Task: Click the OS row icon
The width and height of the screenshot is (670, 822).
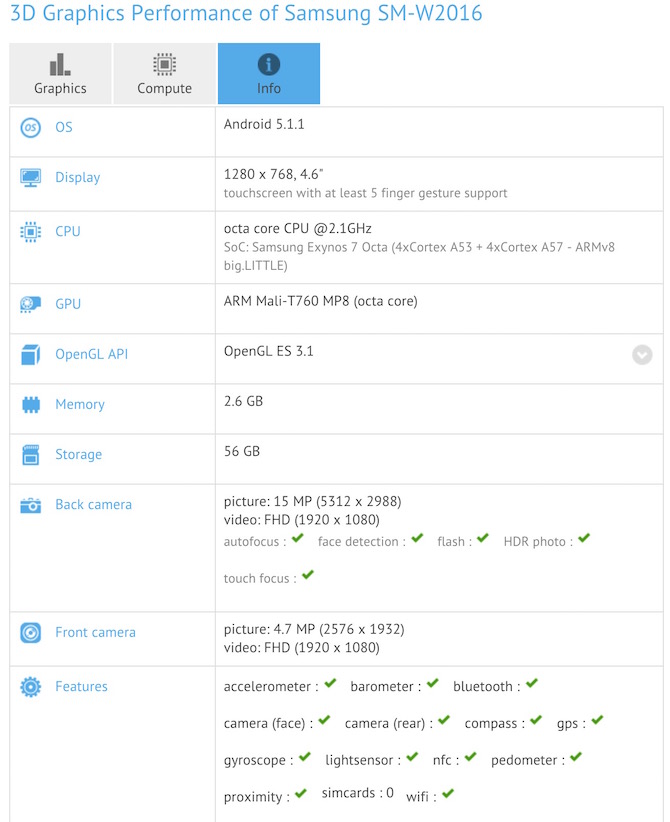Action: pos(30,127)
